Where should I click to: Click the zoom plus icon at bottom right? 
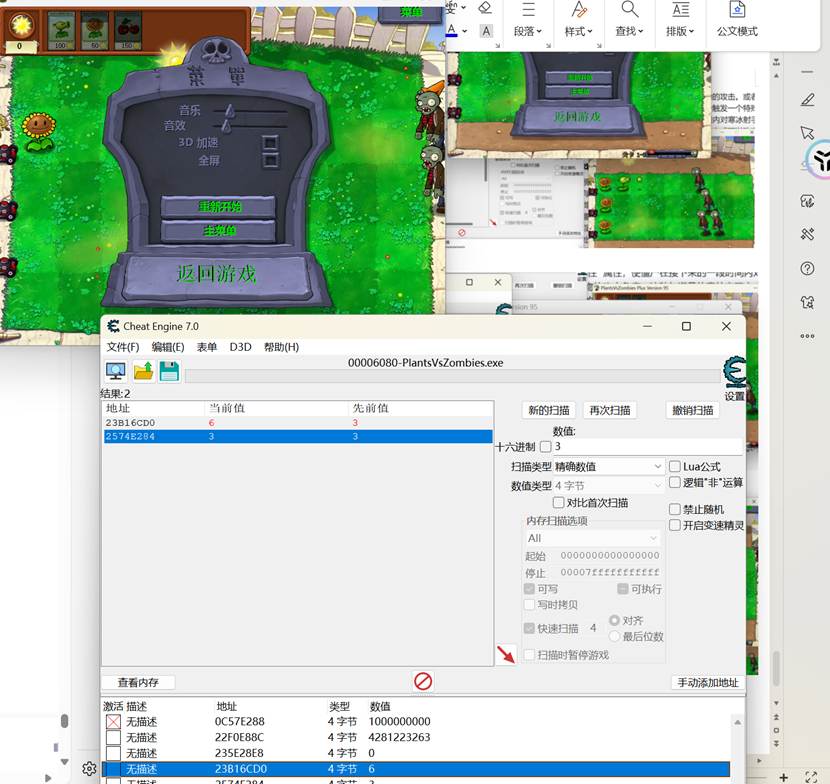(x=783, y=777)
